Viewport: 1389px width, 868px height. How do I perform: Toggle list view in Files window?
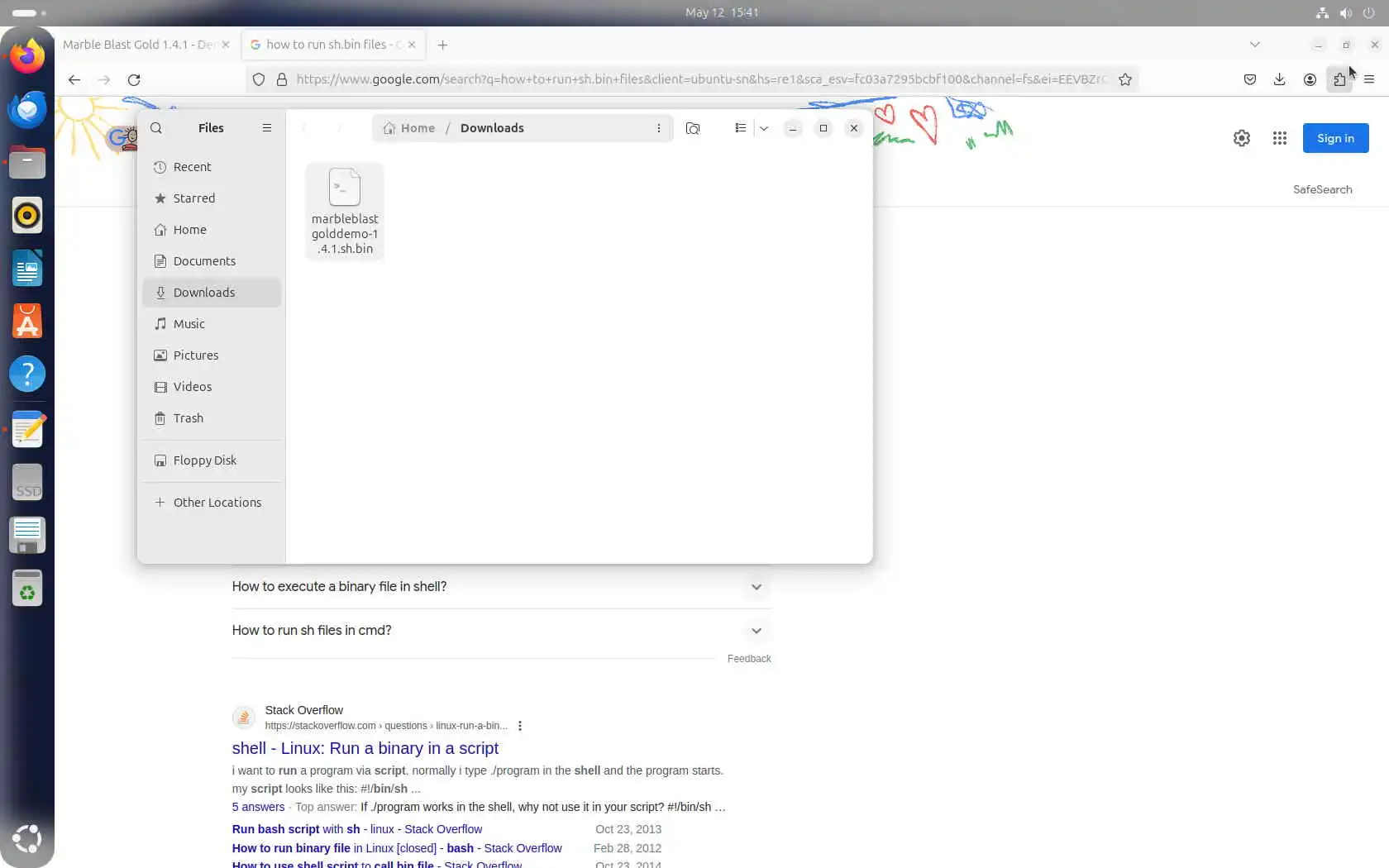(x=740, y=128)
